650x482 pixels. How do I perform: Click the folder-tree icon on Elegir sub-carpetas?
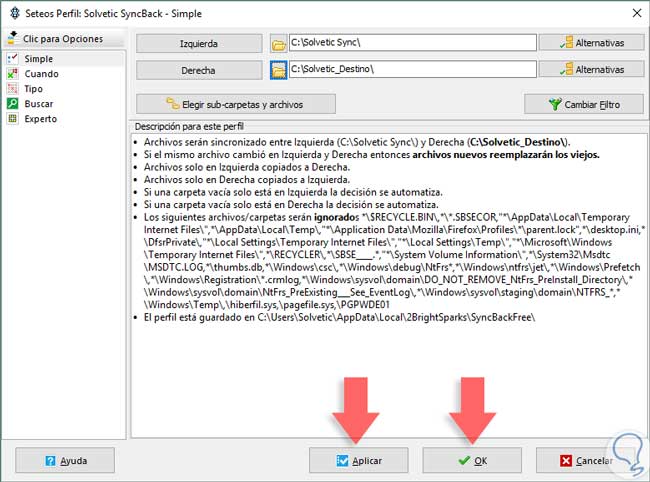tap(172, 103)
